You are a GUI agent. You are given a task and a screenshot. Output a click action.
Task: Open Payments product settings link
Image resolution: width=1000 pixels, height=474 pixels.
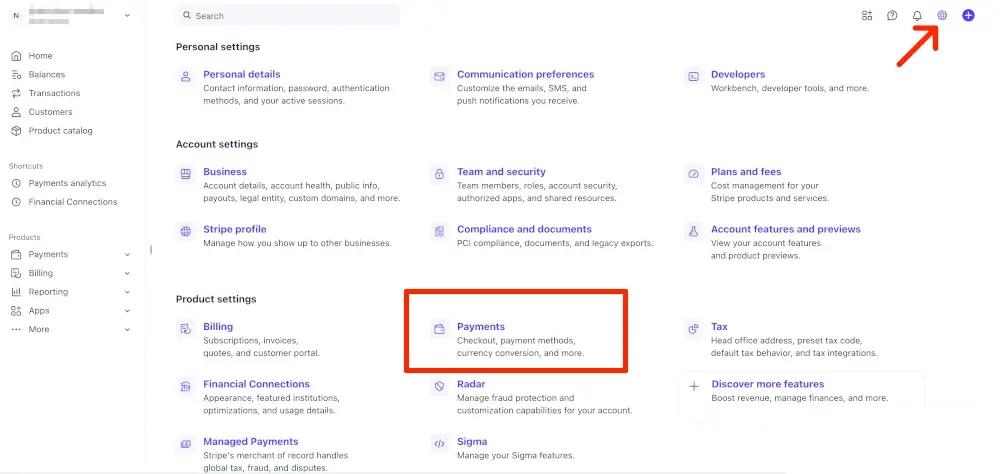pyautogui.click(x=481, y=327)
